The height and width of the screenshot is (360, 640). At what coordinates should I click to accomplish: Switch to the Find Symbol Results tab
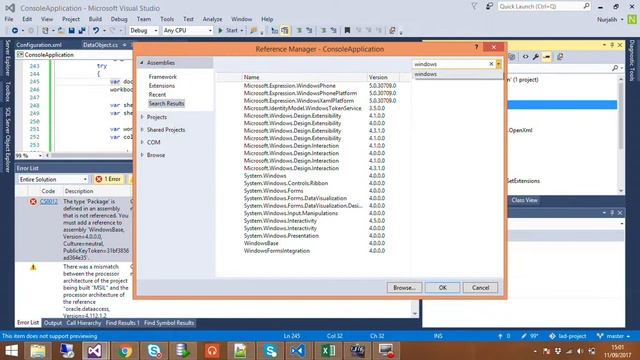169,323
